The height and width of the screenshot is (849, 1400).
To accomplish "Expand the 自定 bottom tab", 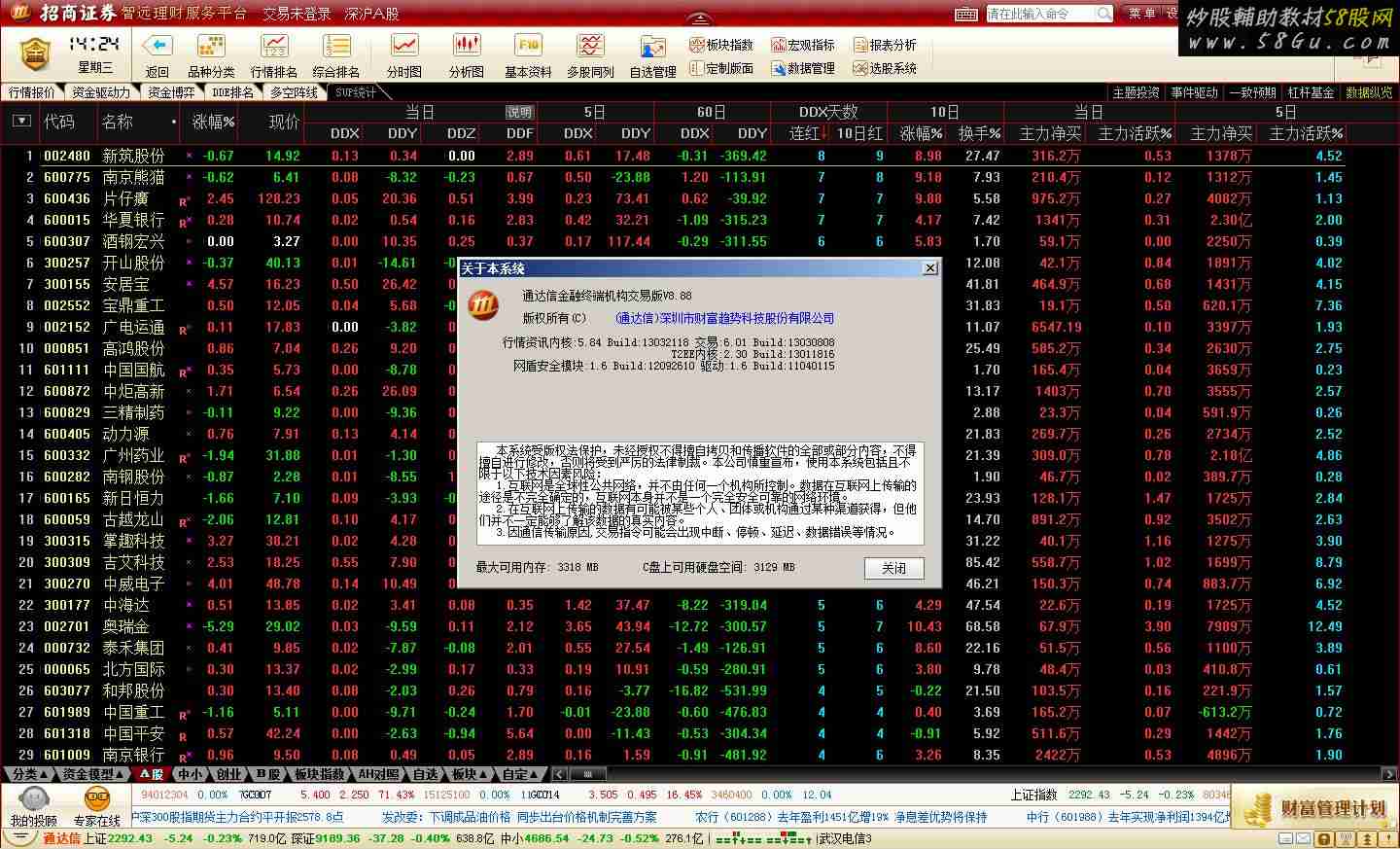I will pos(520,774).
